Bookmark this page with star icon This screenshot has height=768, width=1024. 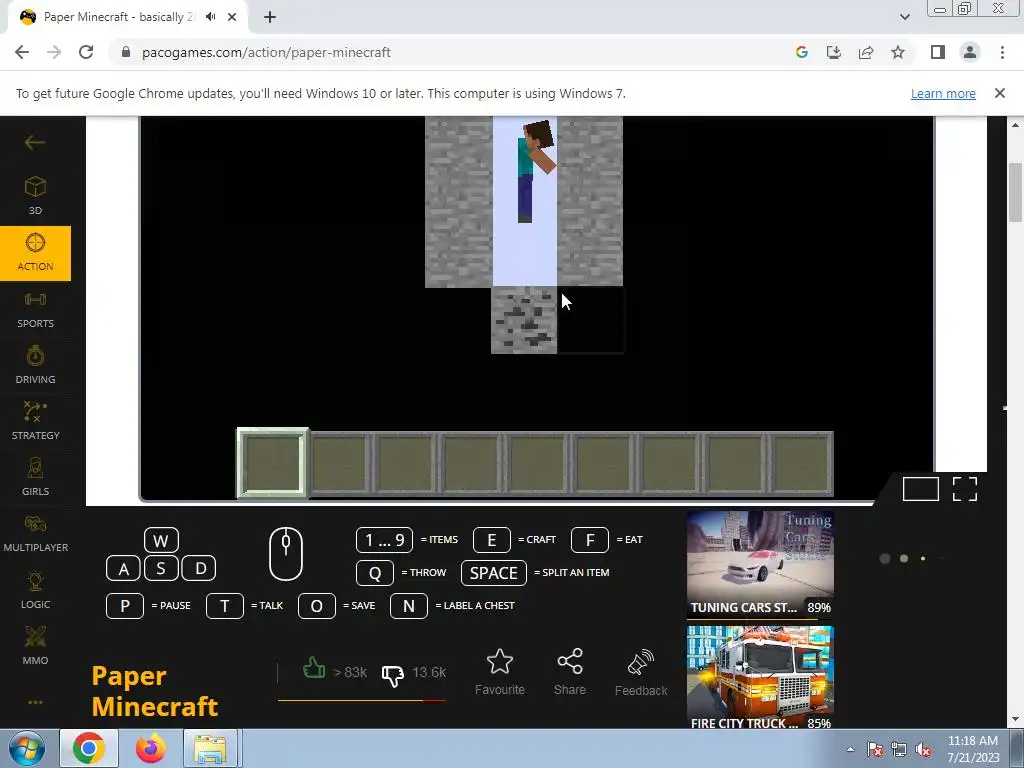click(898, 52)
